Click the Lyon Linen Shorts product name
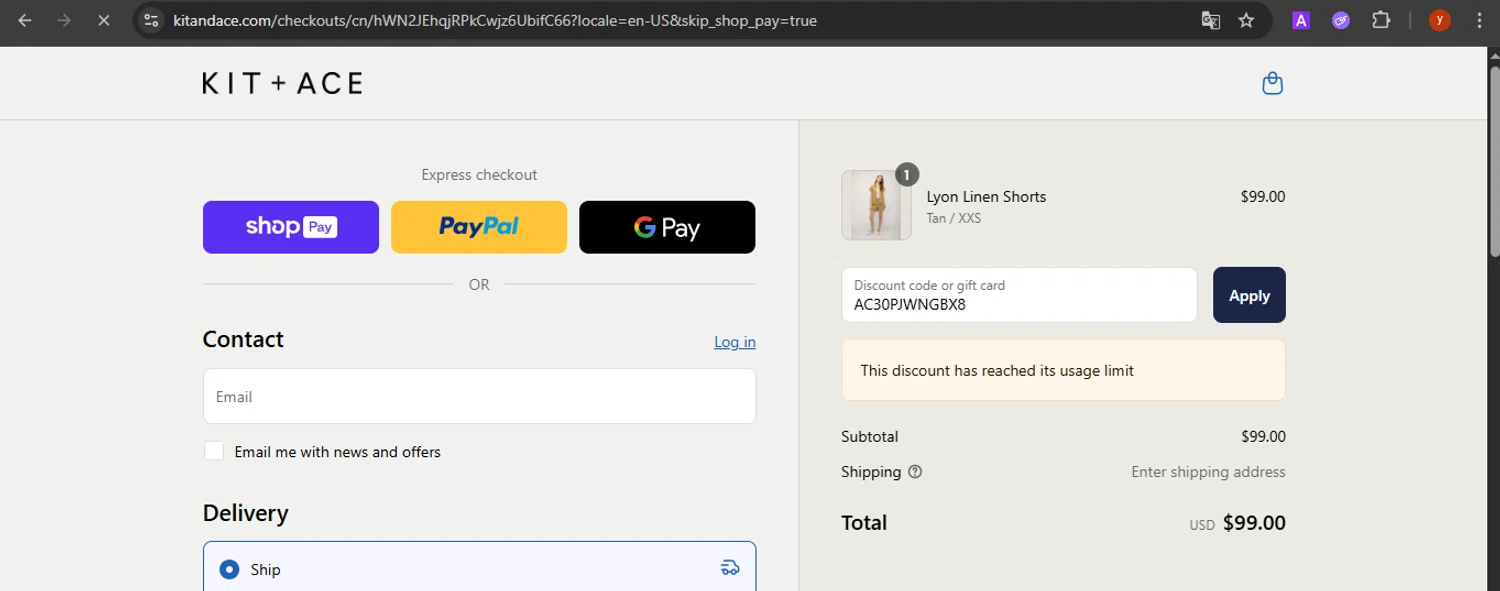Viewport: 1500px width, 591px height. pyautogui.click(x=986, y=197)
